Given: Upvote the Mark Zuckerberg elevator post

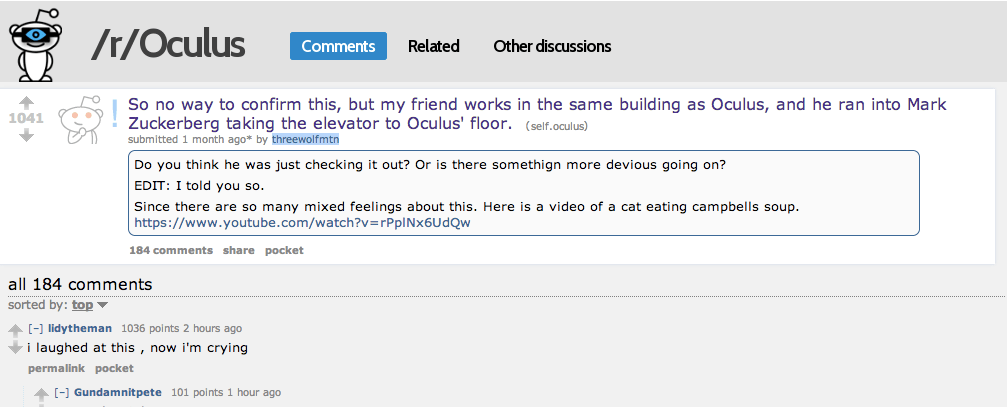Looking at the screenshot, I should [27, 101].
